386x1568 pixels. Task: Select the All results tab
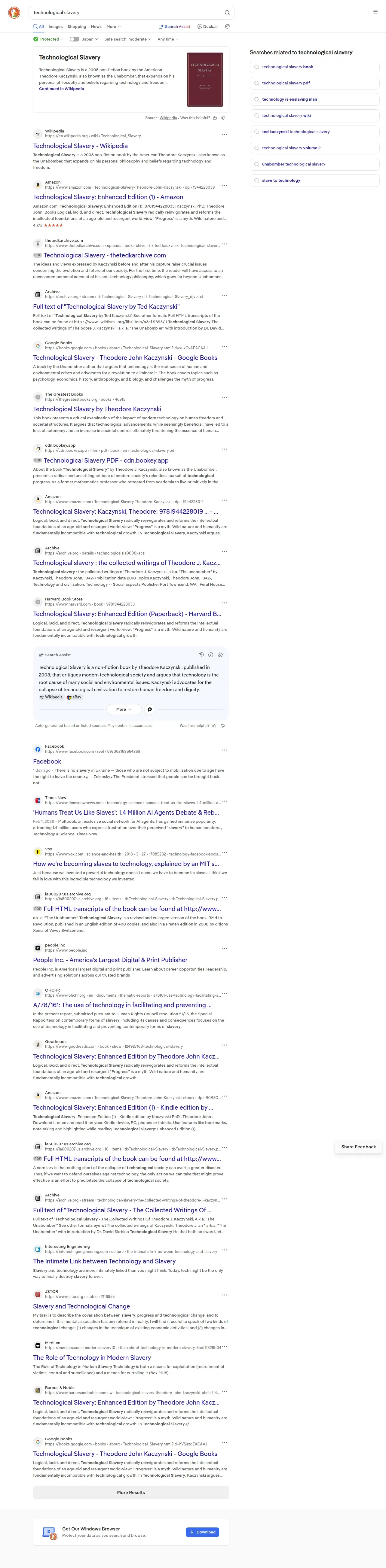[x=38, y=27]
